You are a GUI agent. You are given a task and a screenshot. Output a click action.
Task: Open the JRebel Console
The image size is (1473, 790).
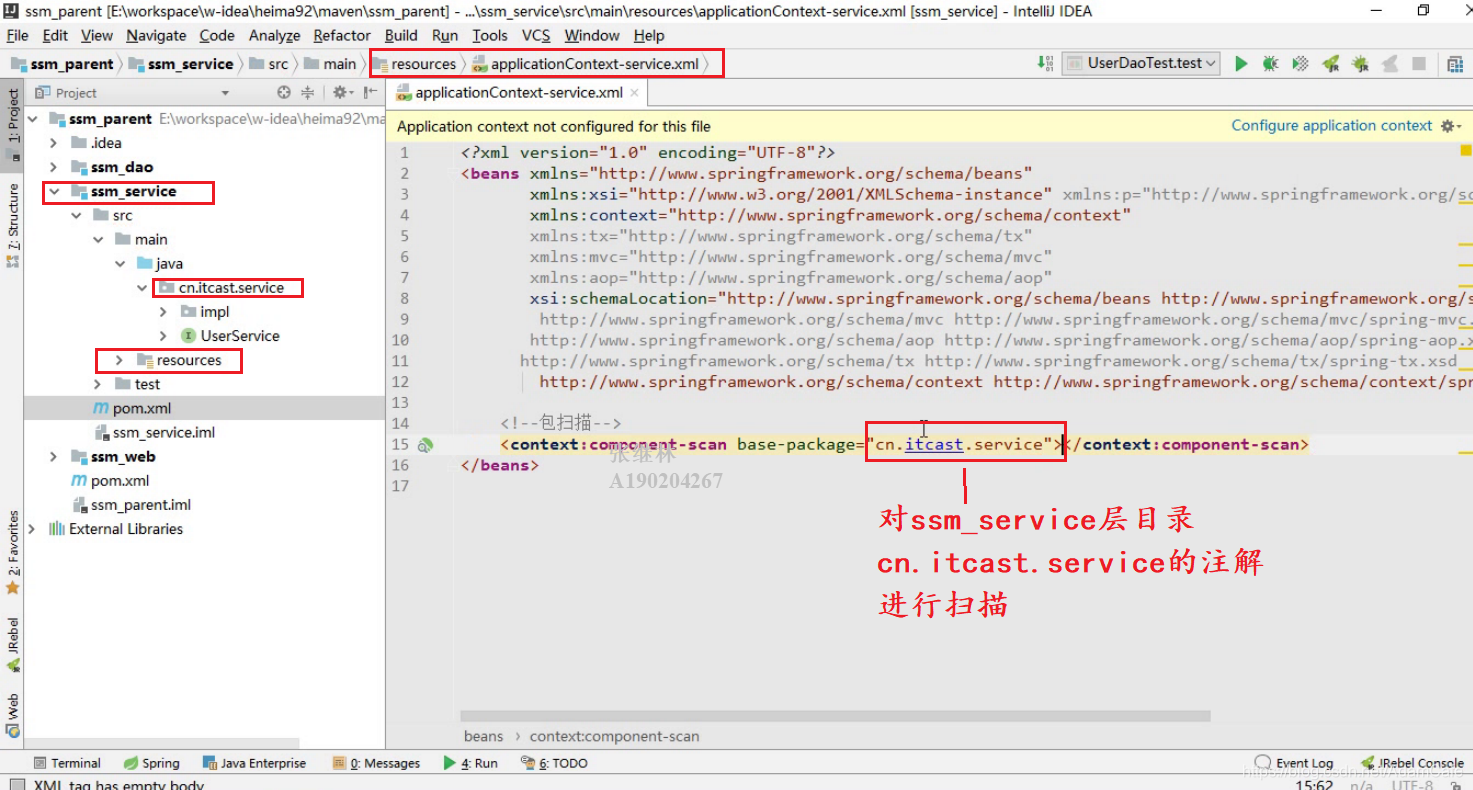click(x=1412, y=763)
